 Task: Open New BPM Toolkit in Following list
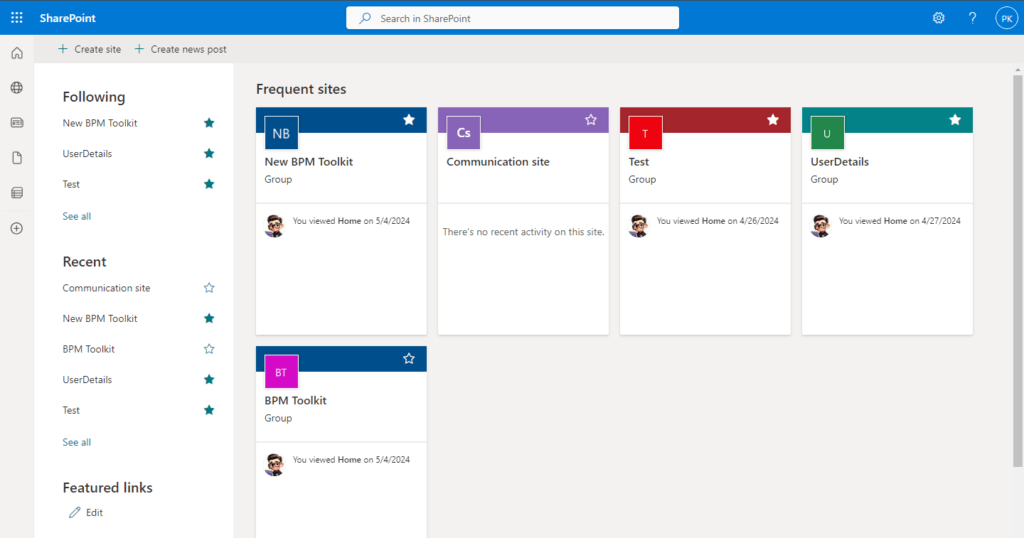(100, 123)
